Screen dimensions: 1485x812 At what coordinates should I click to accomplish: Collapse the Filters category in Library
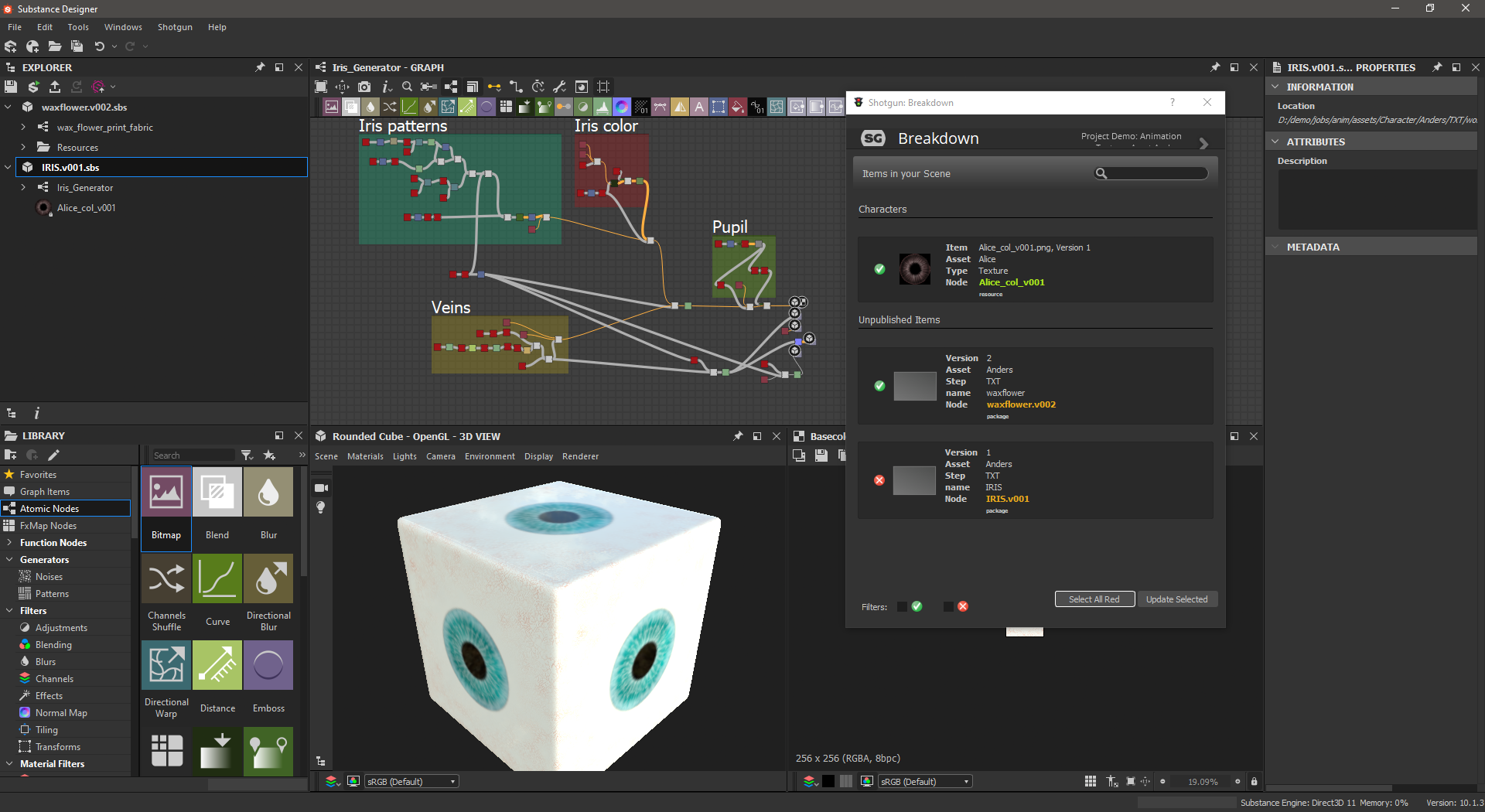tap(9, 611)
